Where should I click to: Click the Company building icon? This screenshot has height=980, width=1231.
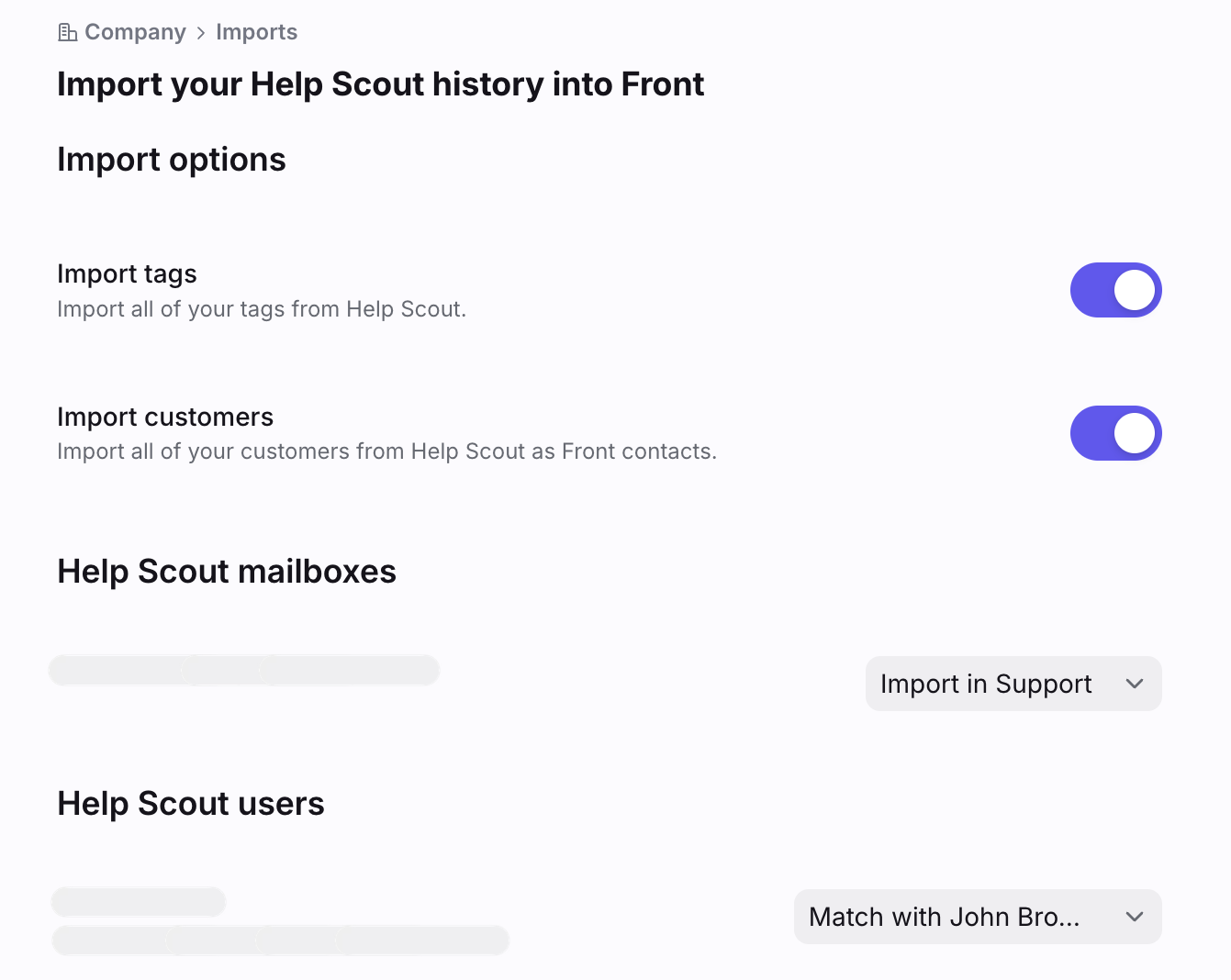click(67, 33)
